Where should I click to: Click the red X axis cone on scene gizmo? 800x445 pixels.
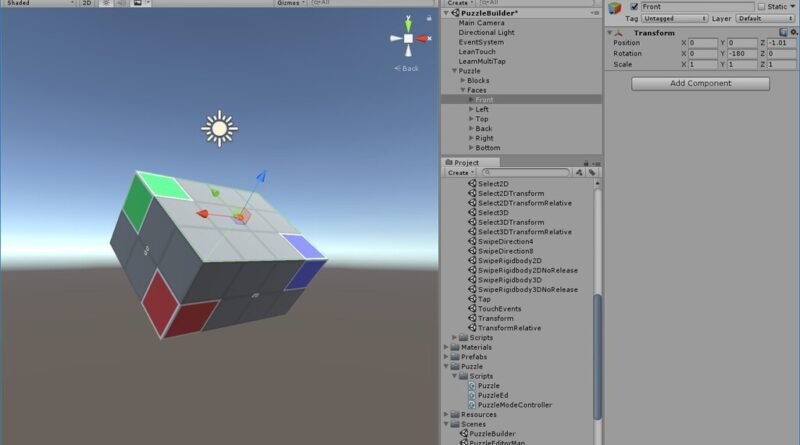click(423, 38)
